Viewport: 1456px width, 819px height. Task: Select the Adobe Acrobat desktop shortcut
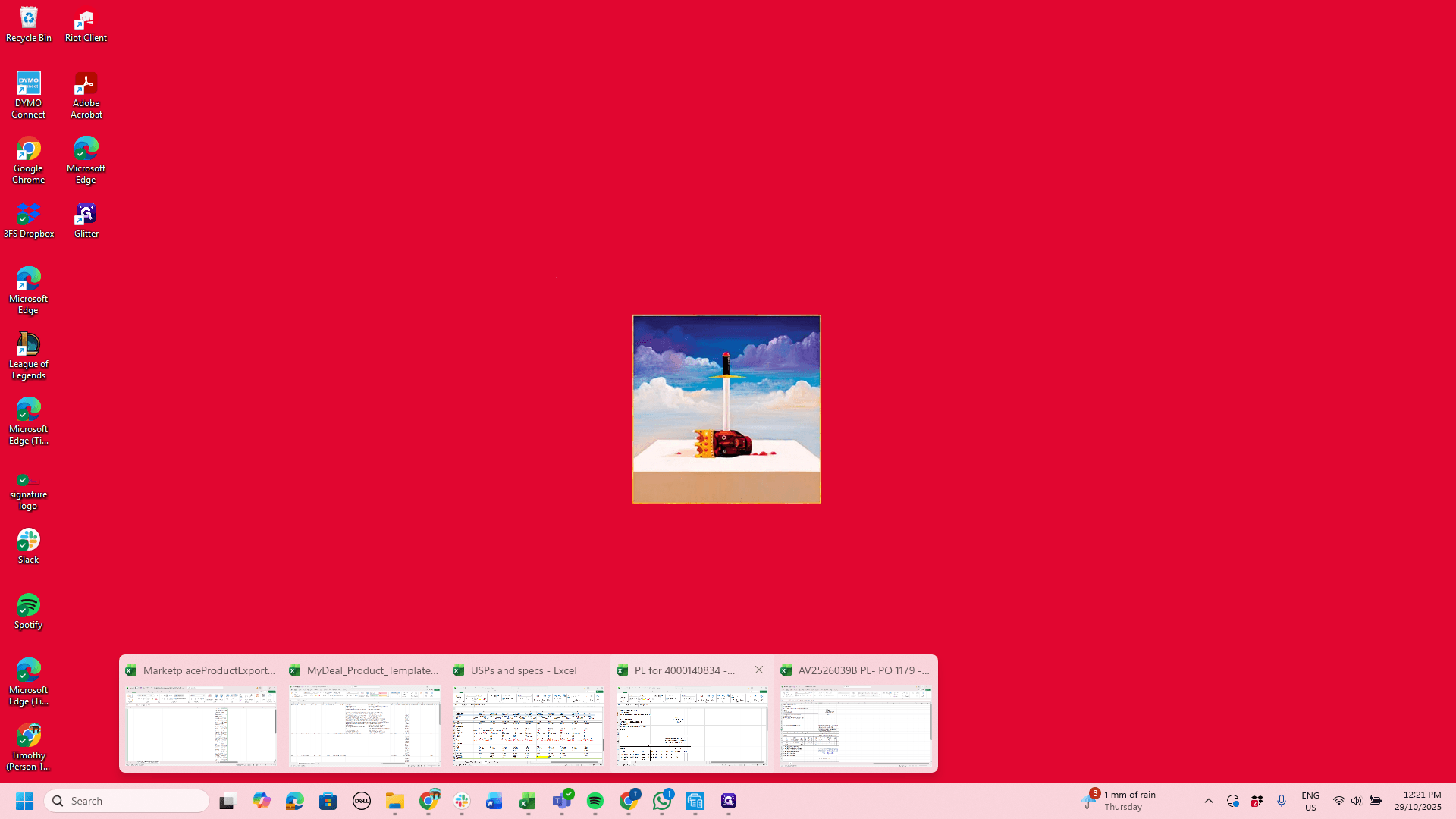[86, 96]
